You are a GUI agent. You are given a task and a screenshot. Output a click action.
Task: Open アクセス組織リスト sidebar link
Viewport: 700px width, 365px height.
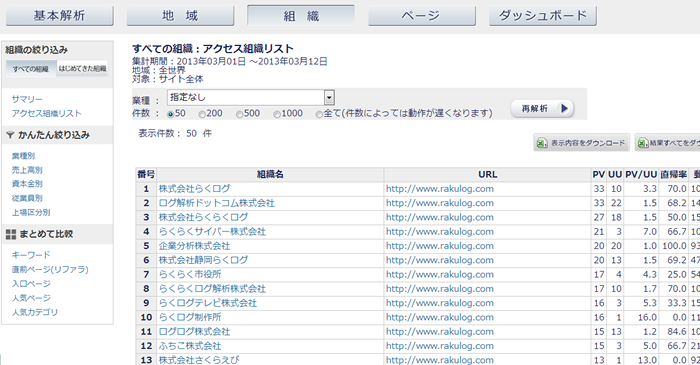coord(46,113)
